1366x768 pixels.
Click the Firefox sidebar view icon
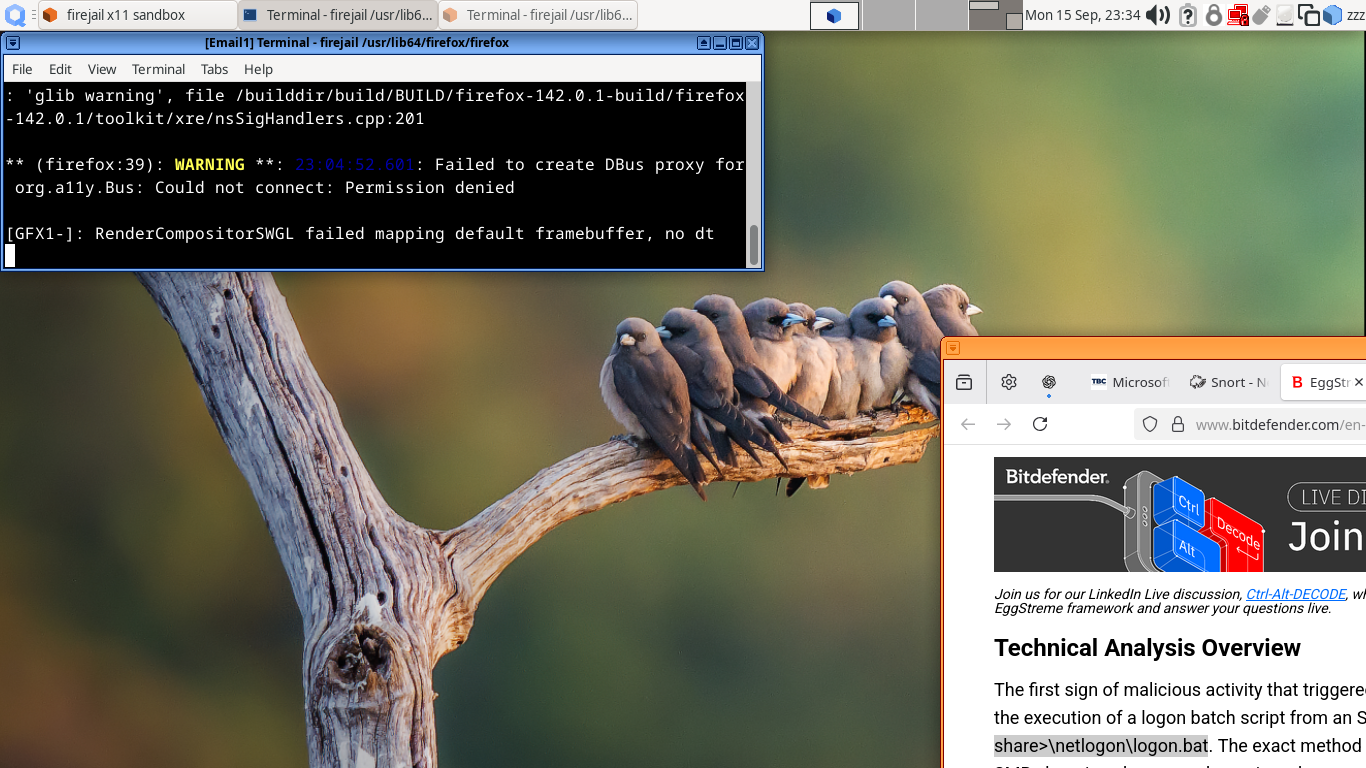pyautogui.click(x=964, y=382)
